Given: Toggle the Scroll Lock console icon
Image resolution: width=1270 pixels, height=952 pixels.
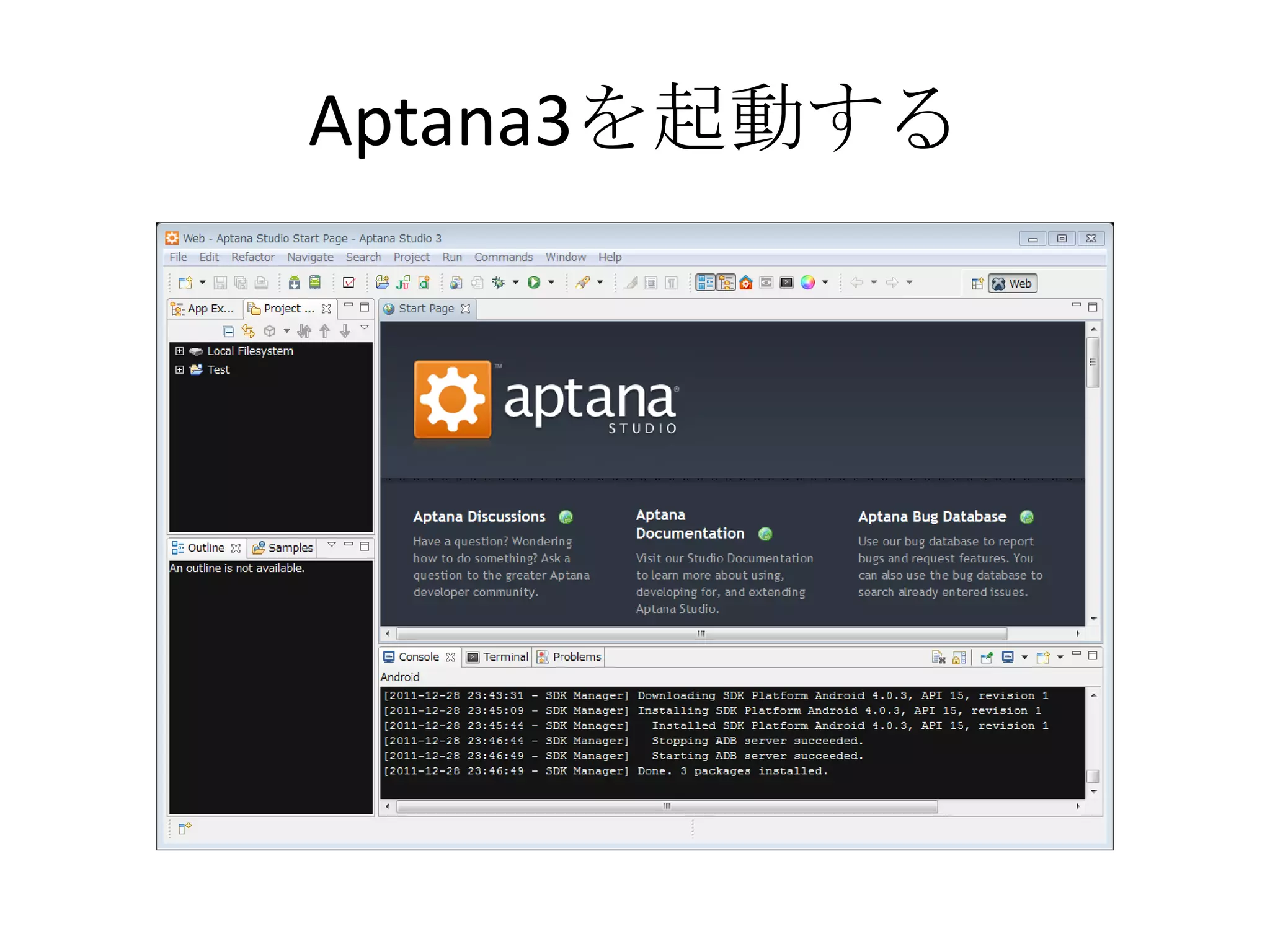Looking at the screenshot, I should pos(959,658).
